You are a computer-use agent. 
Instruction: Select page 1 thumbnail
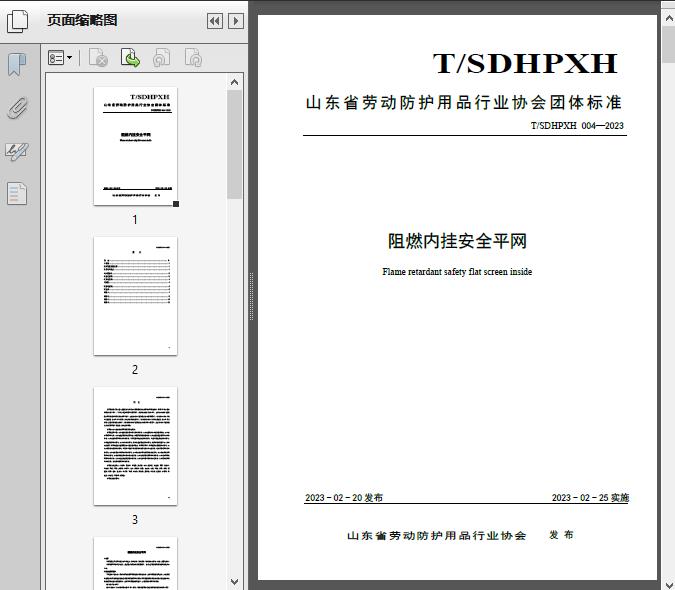coord(136,146)
